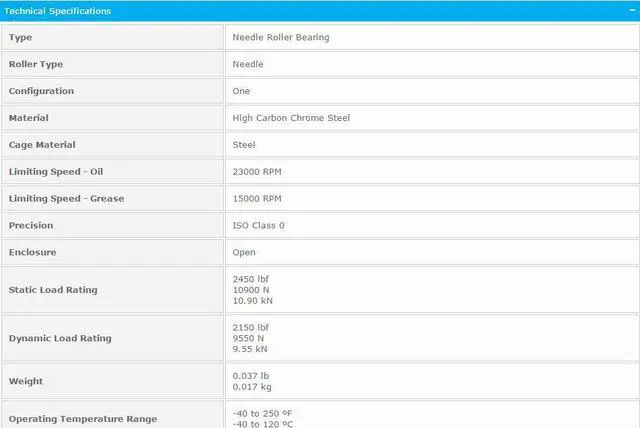Image resolution: width=640 pixels, height=428 pixels.
Task: Select the Static Load Rating label
Action: (54, 290)
